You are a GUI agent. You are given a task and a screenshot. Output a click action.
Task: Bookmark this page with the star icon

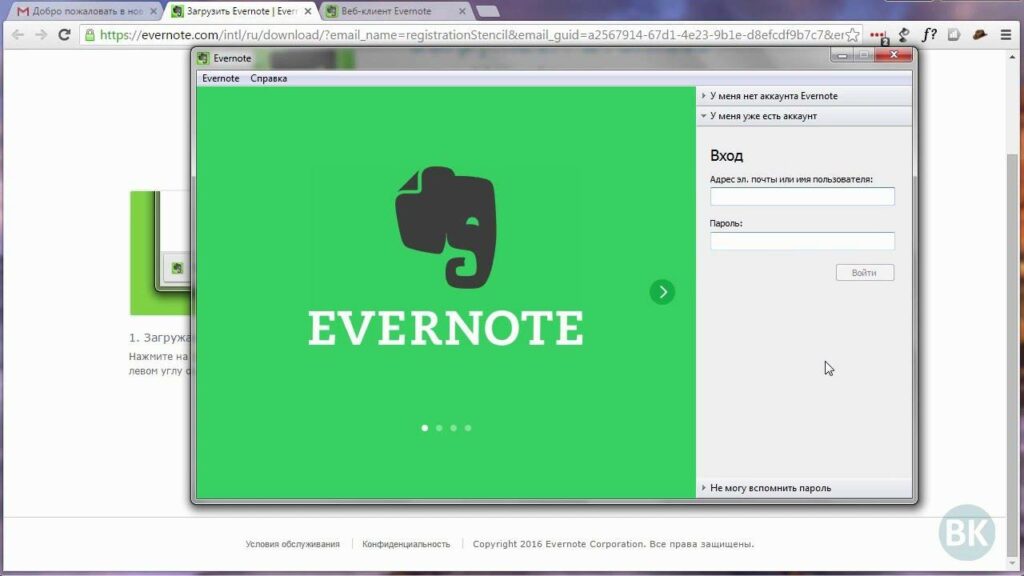point(853,34)
